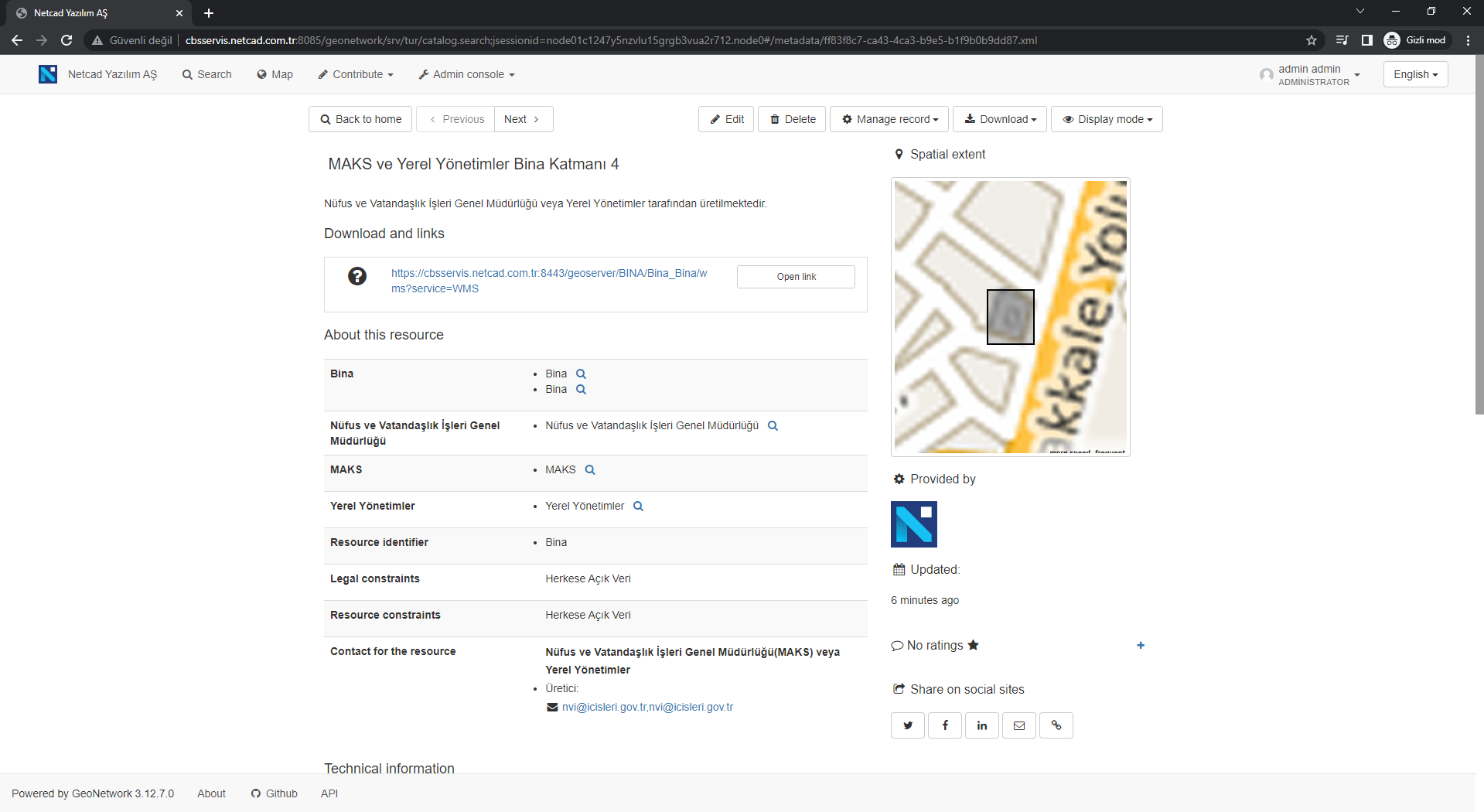The width and height of the screenshot is (1484, 812).
Task: Bookmark page with star icon
Action: (x=1312, y=40)
